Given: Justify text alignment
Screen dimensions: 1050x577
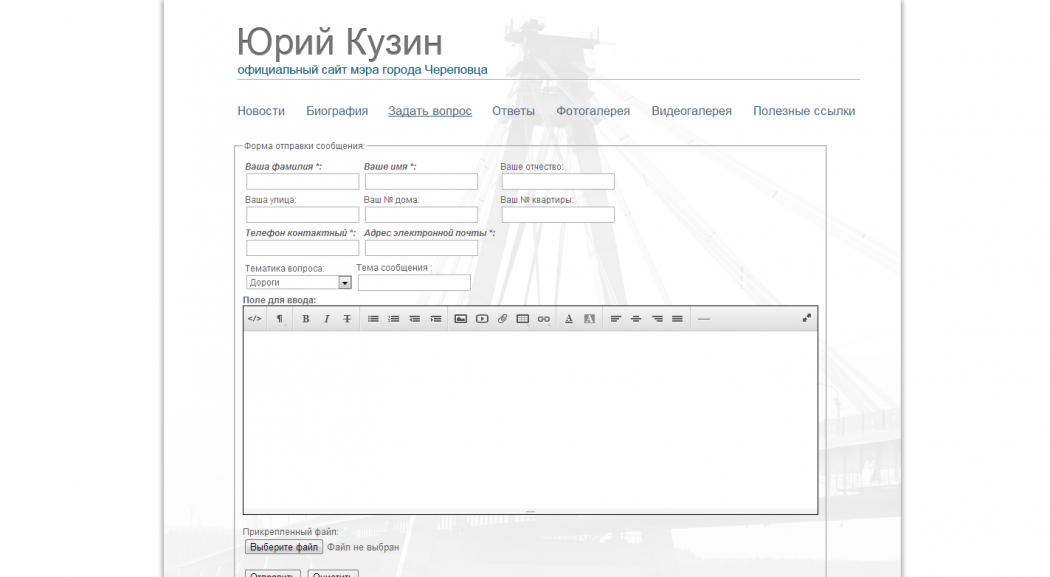Looking at the screenshot, I should coord(678,319).
